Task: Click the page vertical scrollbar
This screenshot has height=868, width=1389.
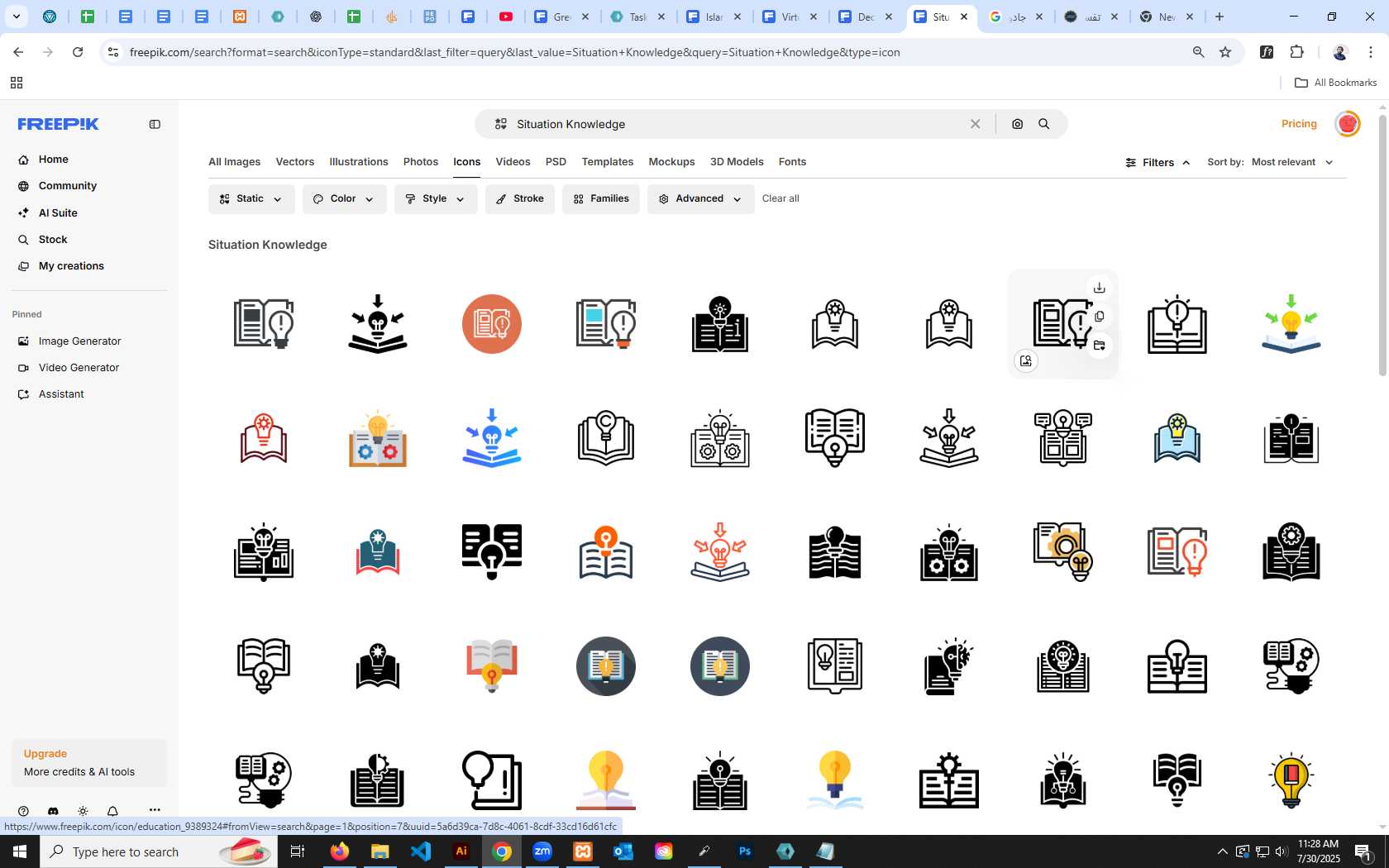Action: point(1382,244)
